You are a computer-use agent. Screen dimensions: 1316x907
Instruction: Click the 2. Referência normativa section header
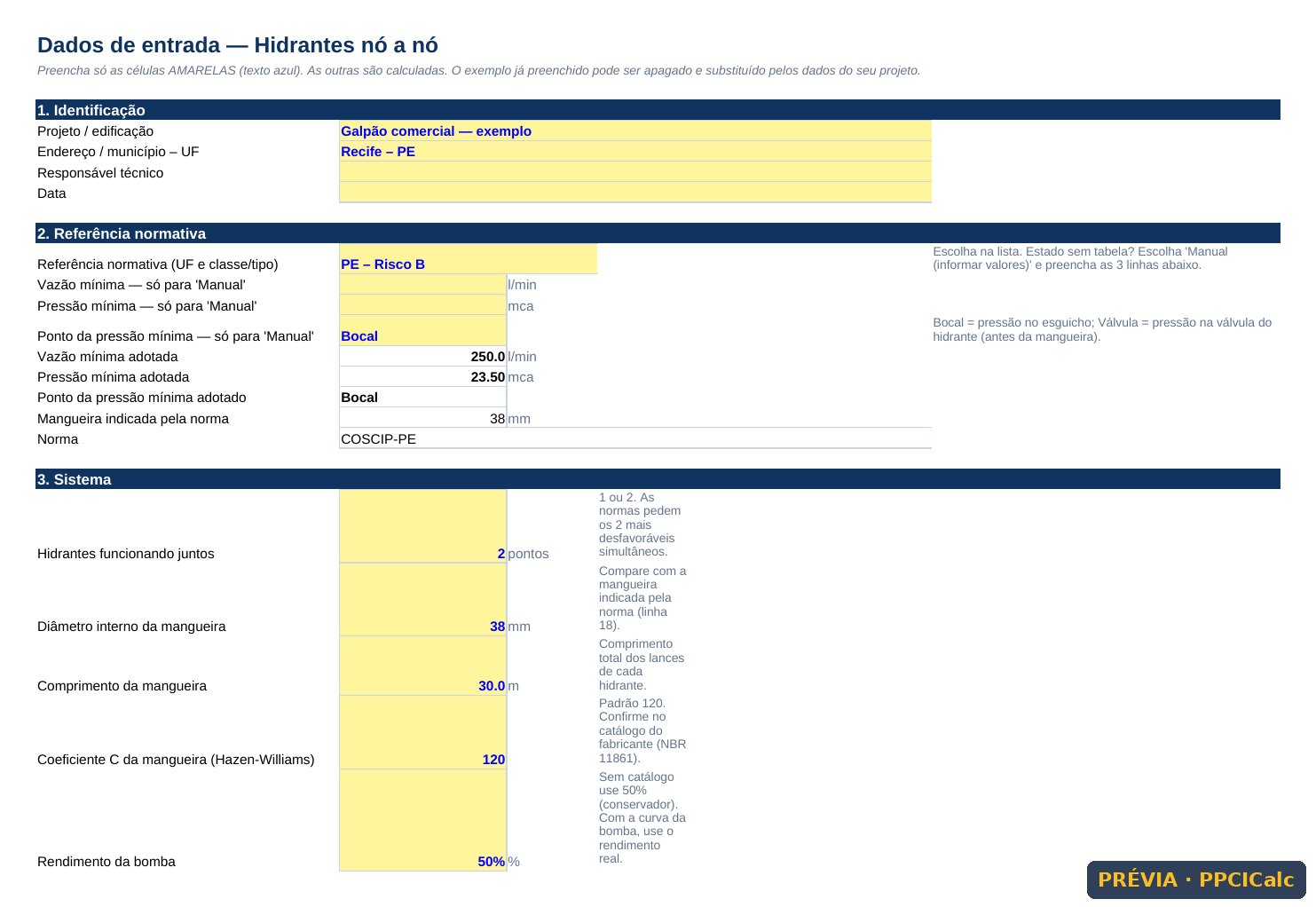click(658, 233)
